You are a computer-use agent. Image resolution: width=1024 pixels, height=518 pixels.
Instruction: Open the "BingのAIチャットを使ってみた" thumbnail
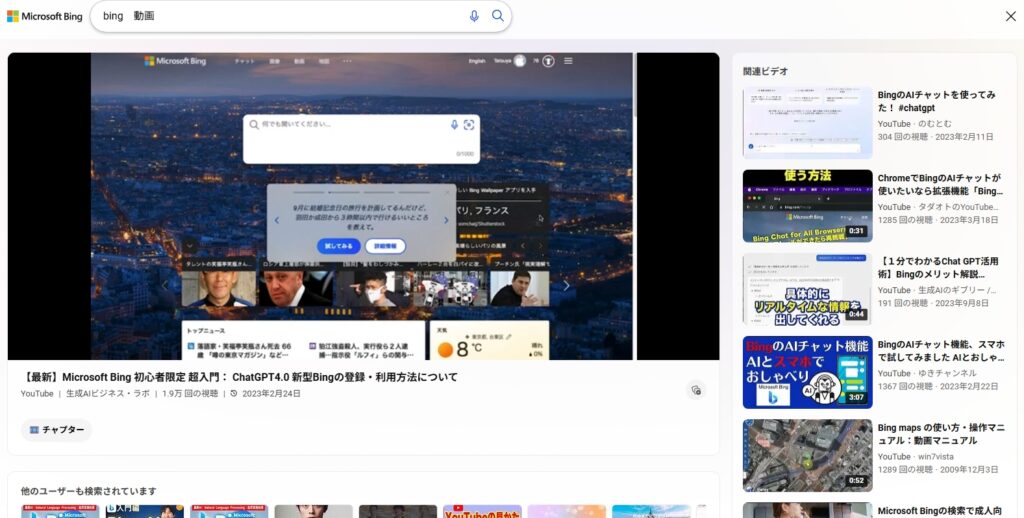tap(807, 123)
